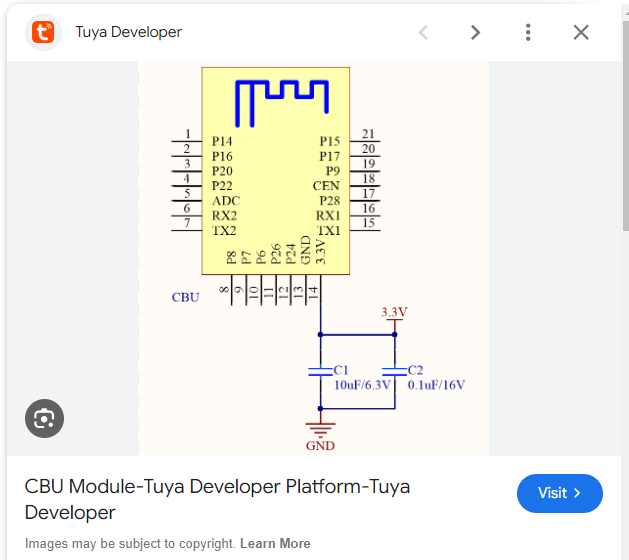Click the 0.1uF/16V capacitor label

pyautogui.click(x=436, y=385)
